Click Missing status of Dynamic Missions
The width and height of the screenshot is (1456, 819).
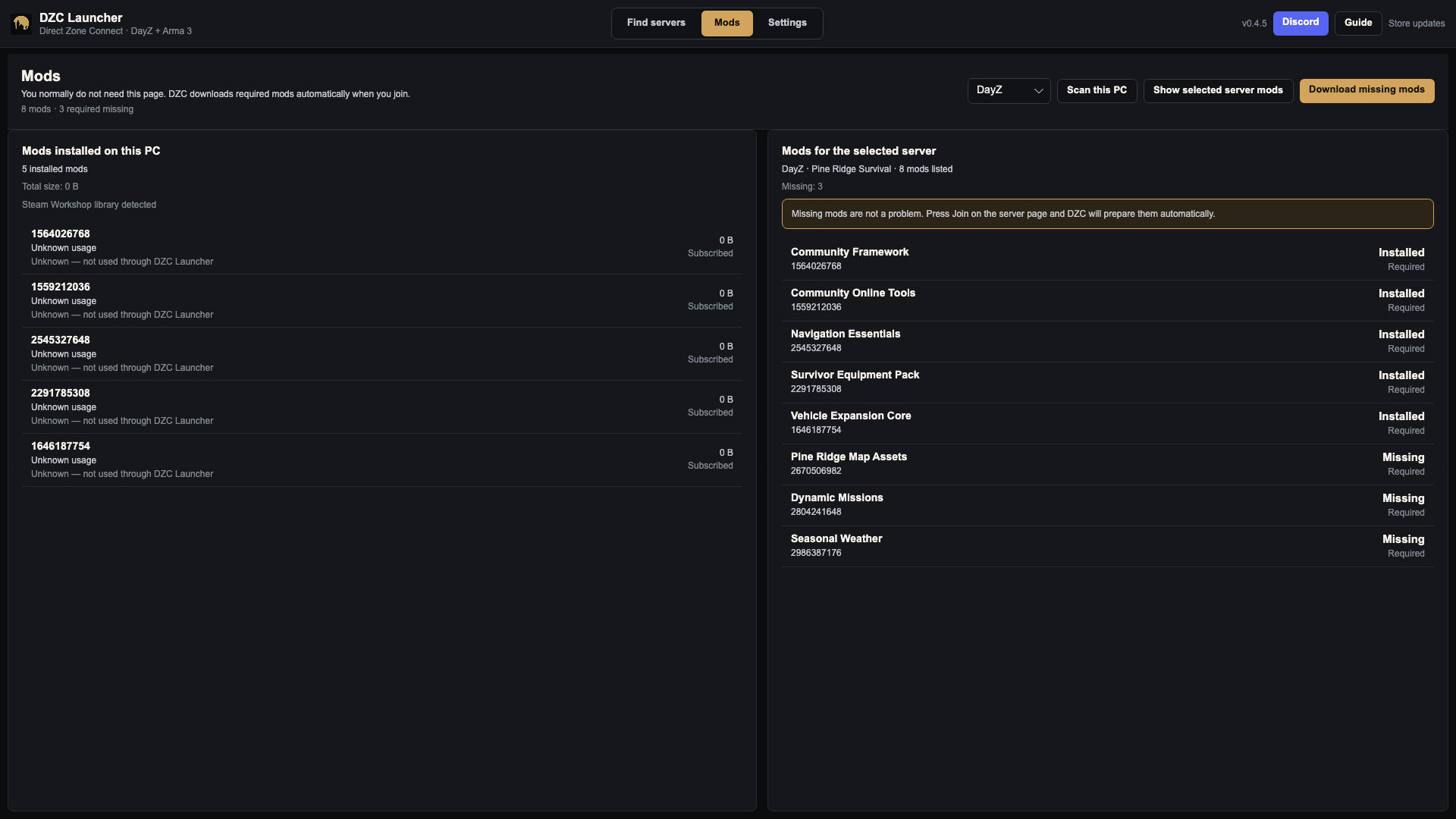[1403, 498]
